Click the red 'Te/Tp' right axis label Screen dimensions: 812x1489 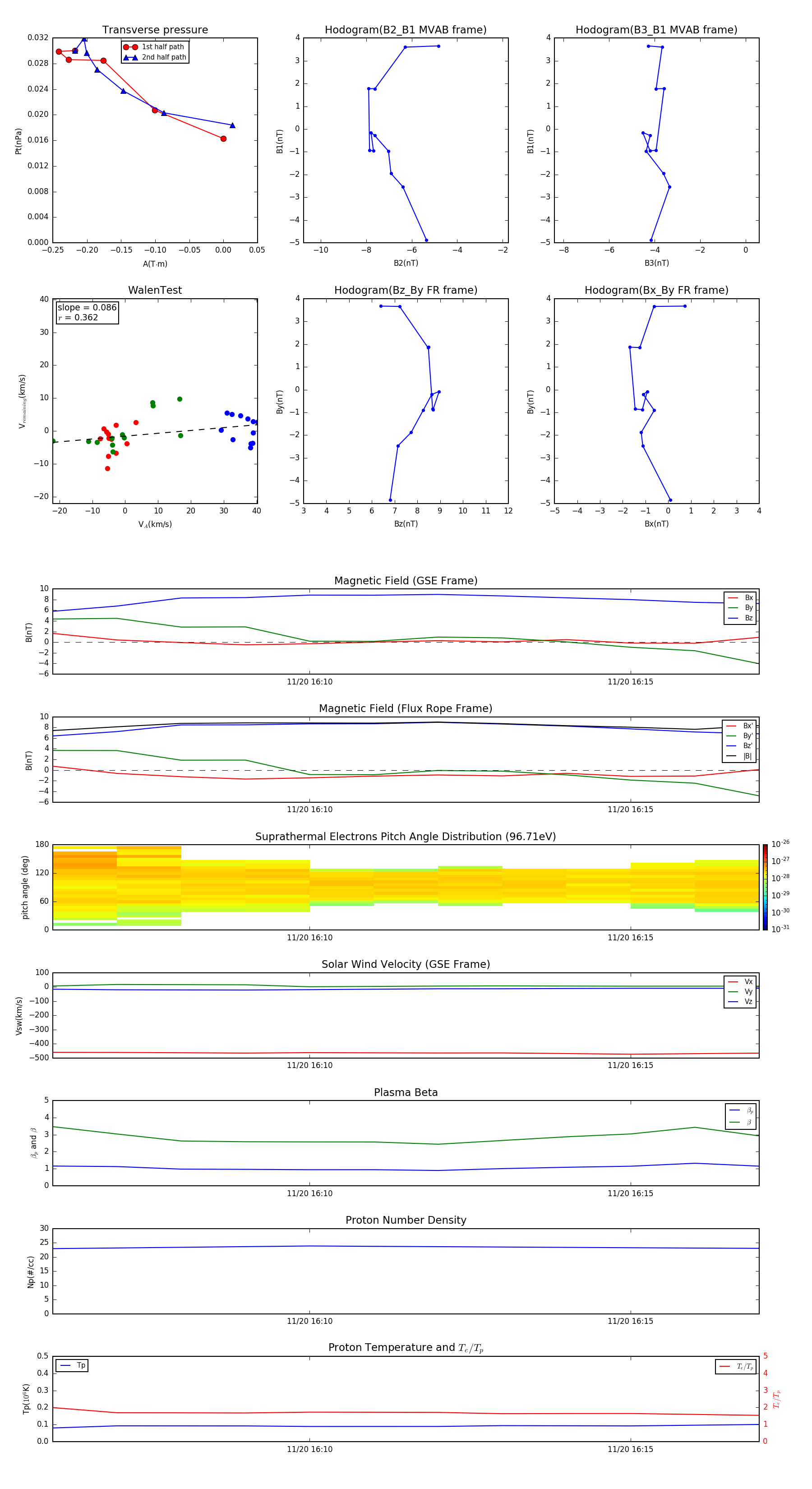pyautogui.click(x=776, y=1399)
